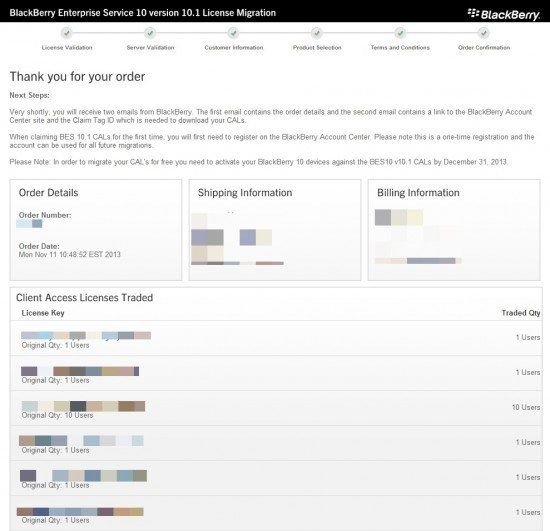The height and width of the screenshot is (531, 550).
Task: Click the 'Order Date:' label
Action: (x=39, y=246)
